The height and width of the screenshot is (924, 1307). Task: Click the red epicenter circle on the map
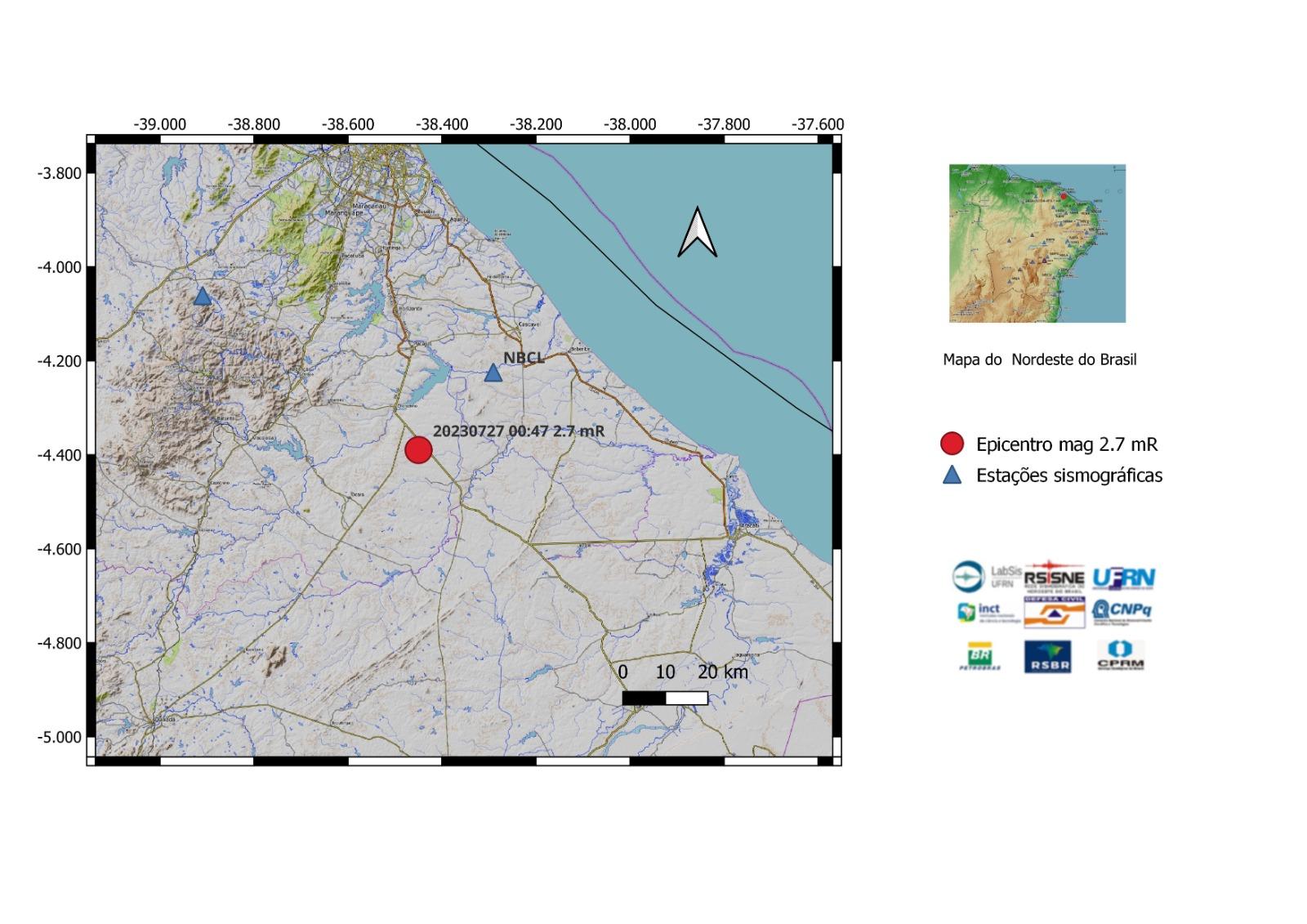(x=419, y=449)
